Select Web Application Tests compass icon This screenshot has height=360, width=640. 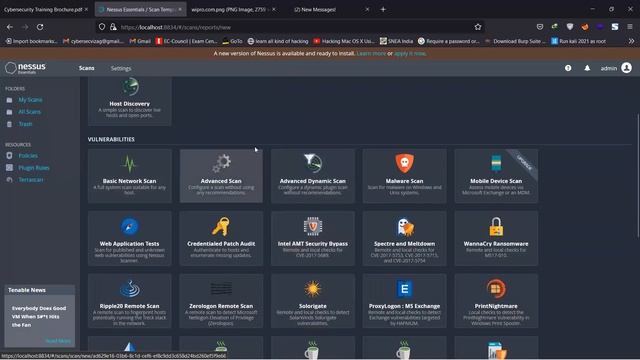[129, 227]
